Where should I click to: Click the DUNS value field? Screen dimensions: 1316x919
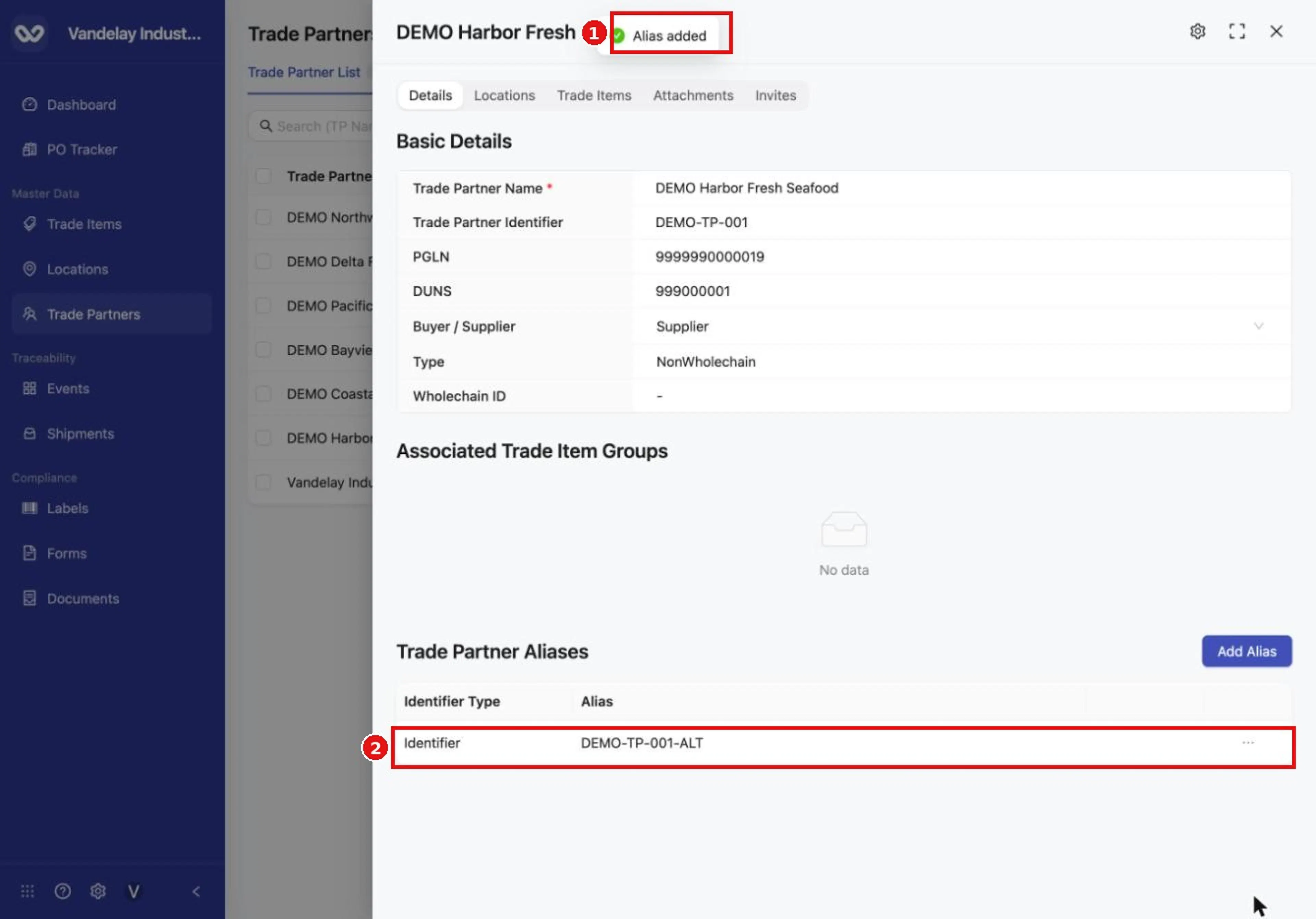coord(961,291)
